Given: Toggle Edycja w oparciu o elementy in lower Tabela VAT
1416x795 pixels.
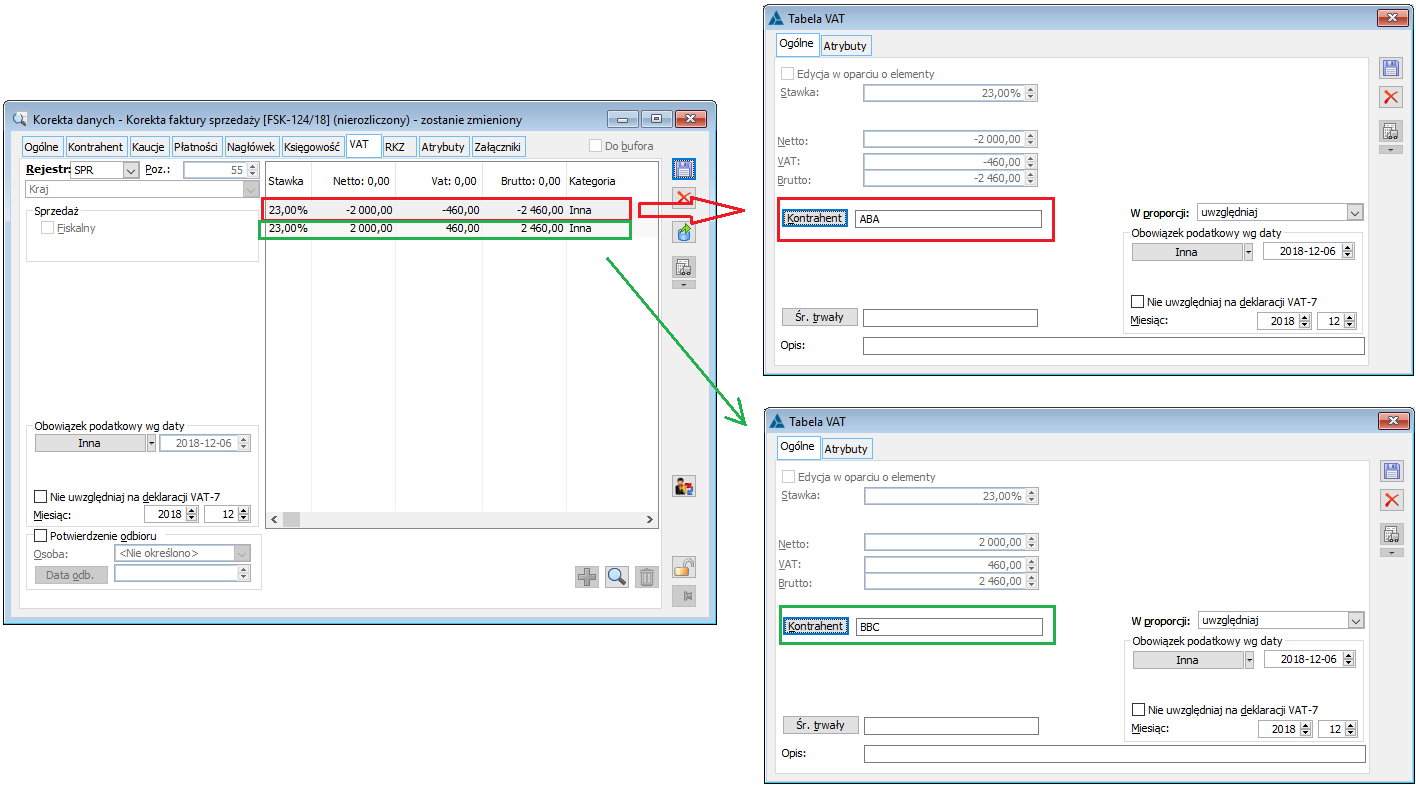Looking at the screenshot, I should tap(788, 477).
